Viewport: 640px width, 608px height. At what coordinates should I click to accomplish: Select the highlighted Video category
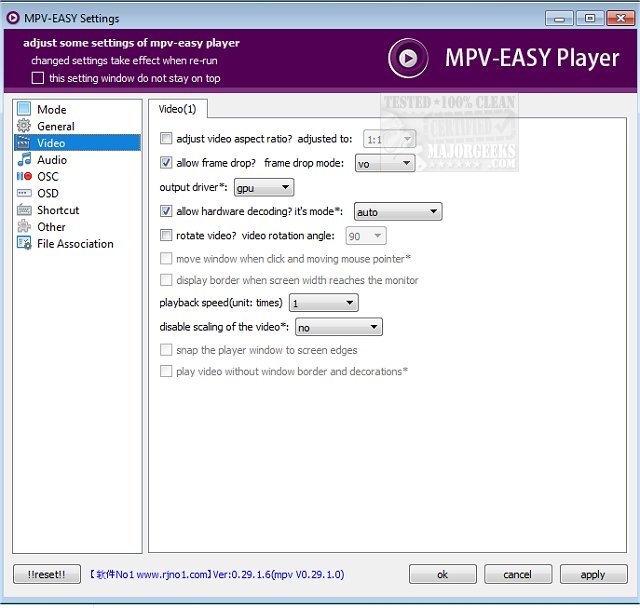coord(78,143)
